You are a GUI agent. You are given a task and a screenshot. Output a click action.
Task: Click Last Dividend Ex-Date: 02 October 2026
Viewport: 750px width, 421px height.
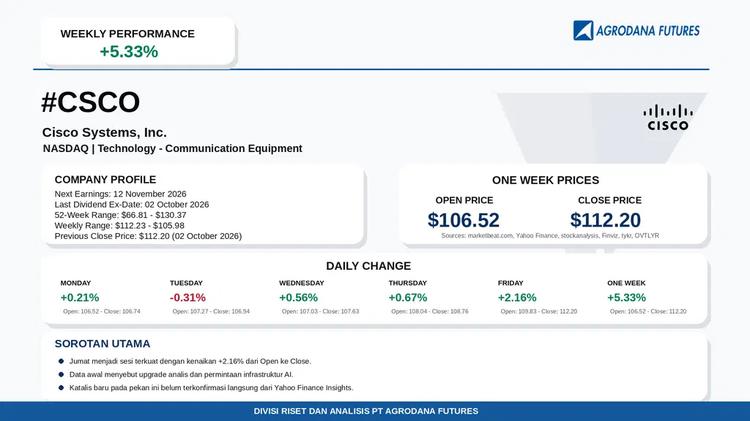pos(132,204)
